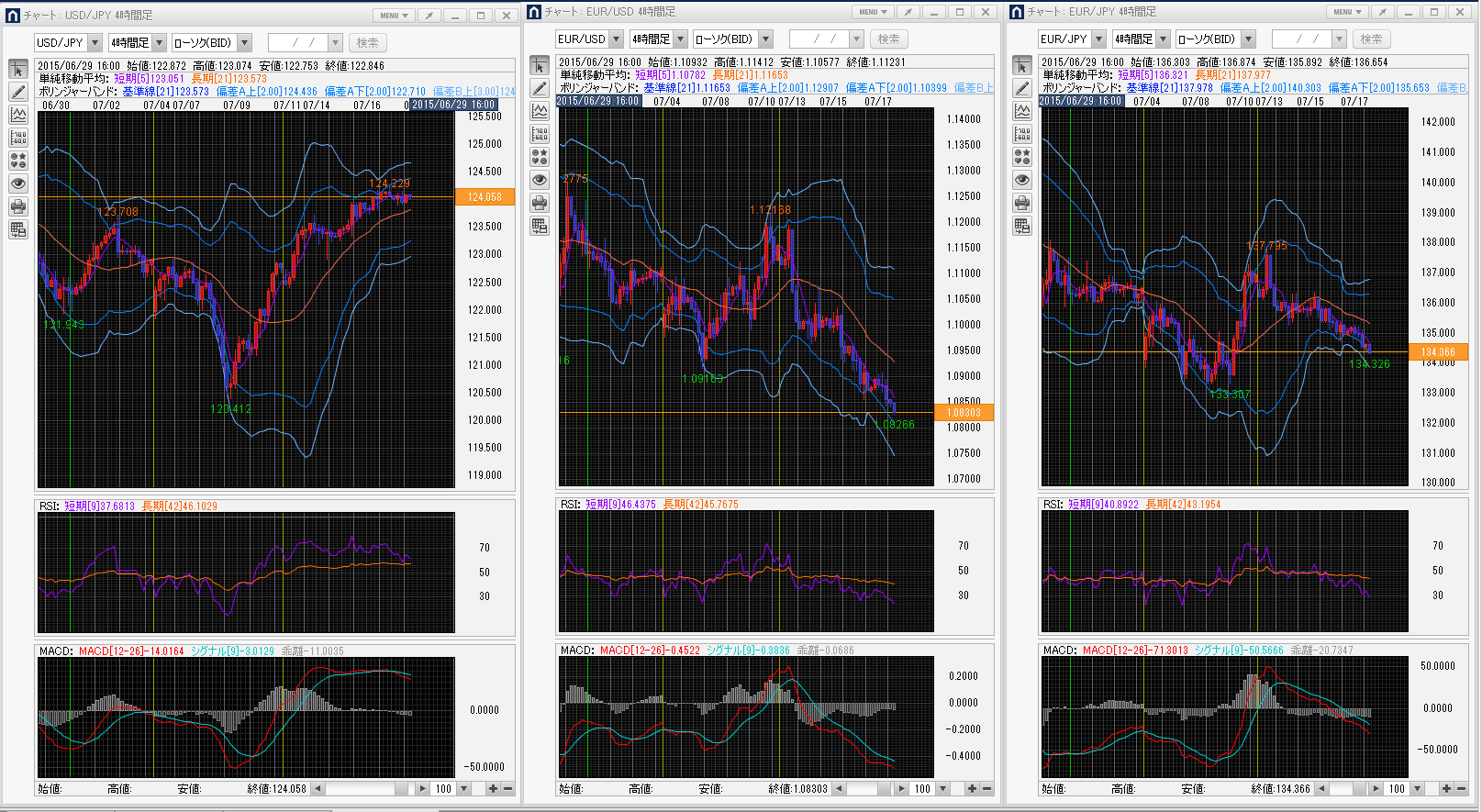
Task: Click the price scale icon in USD/JPY chart
Action: point(18,138)
